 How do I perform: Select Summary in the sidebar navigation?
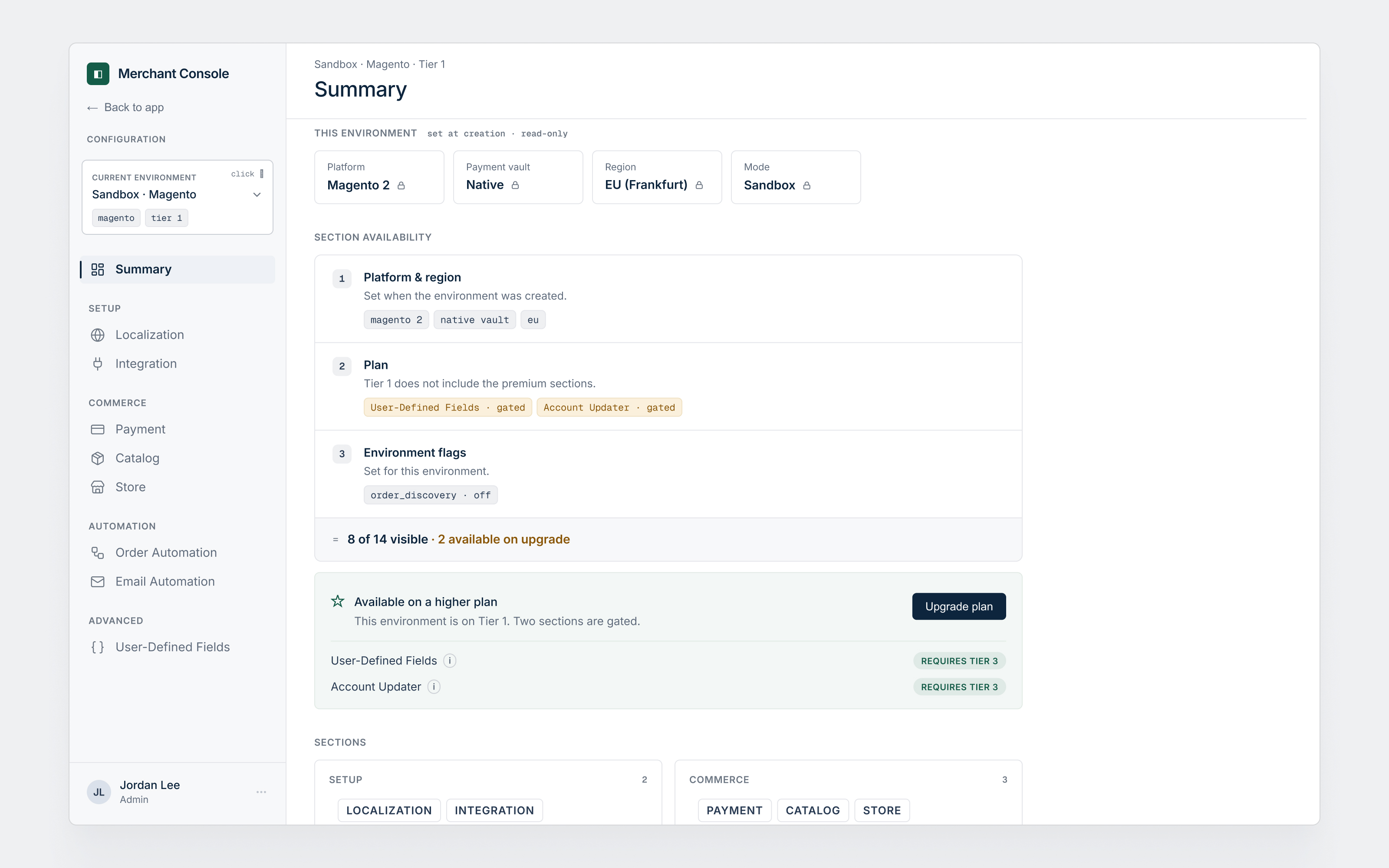click(x=178, y=269)
